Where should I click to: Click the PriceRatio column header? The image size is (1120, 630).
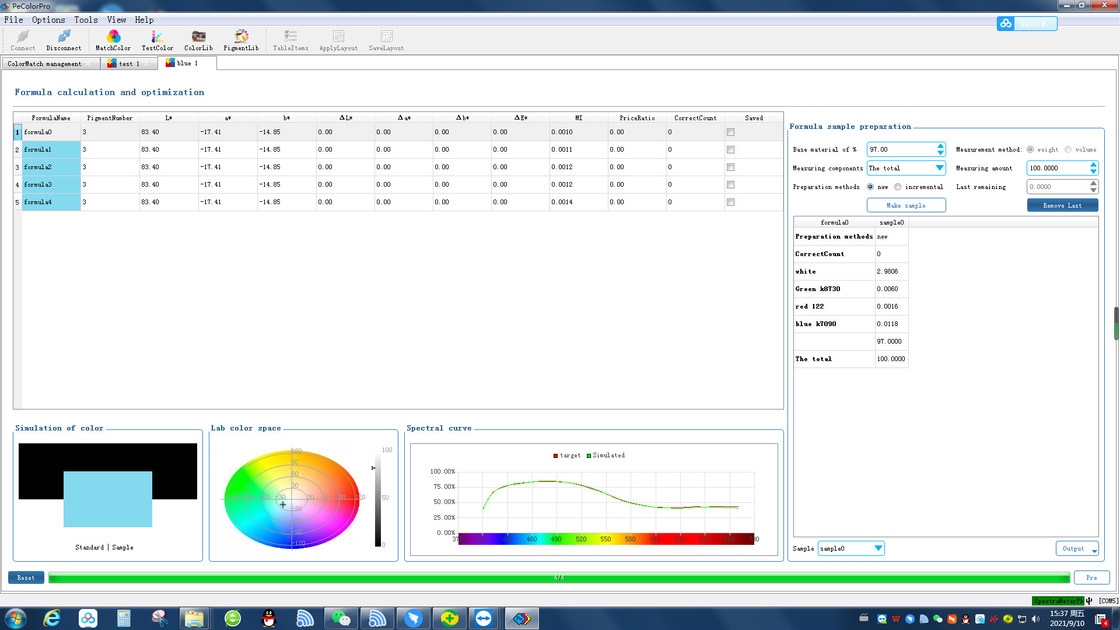(x=636, y=118)
